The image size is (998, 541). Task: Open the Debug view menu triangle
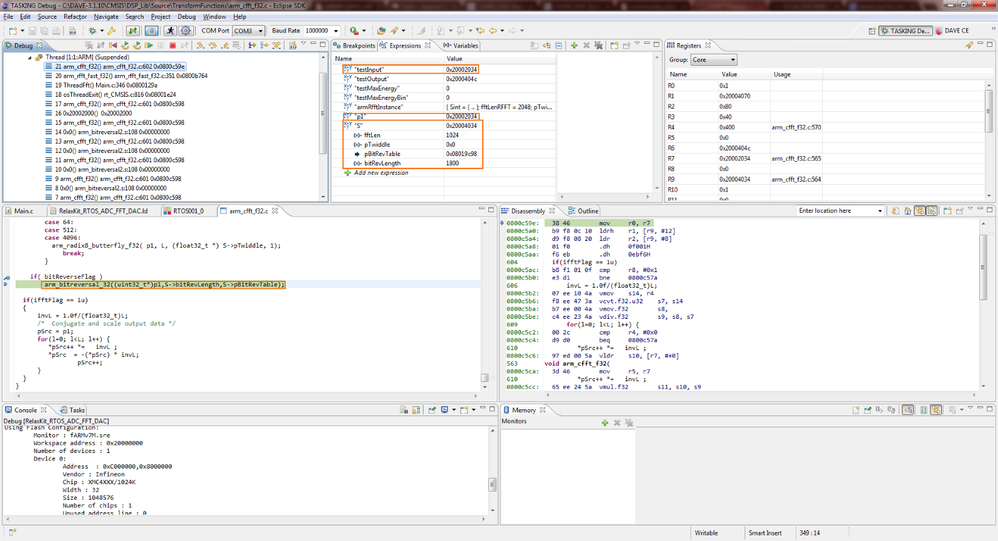(x=303, y=44)
